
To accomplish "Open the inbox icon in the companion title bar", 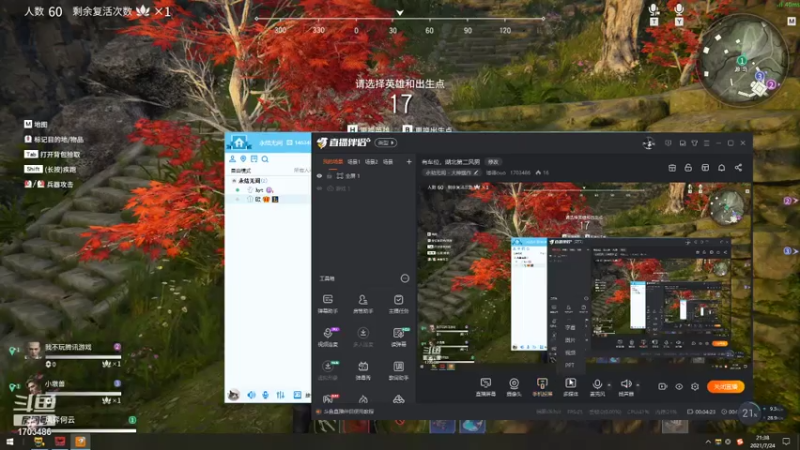I will pyautogui.click(x=682, y=143).
